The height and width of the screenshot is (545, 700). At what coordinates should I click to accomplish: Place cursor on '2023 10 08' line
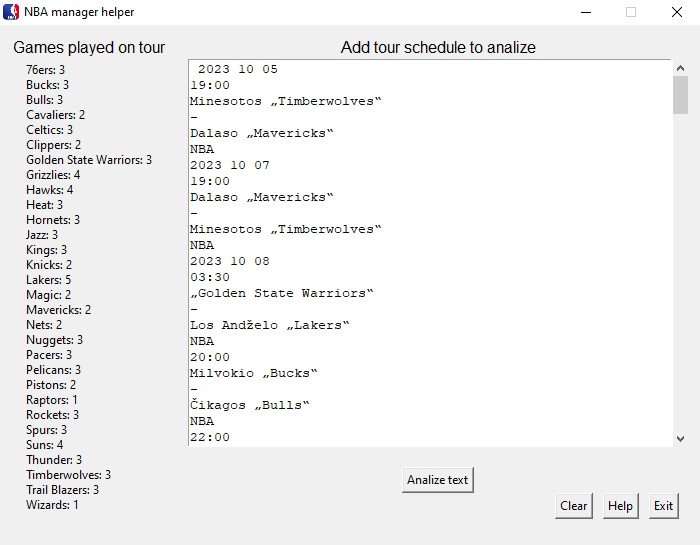click(230, 261)
